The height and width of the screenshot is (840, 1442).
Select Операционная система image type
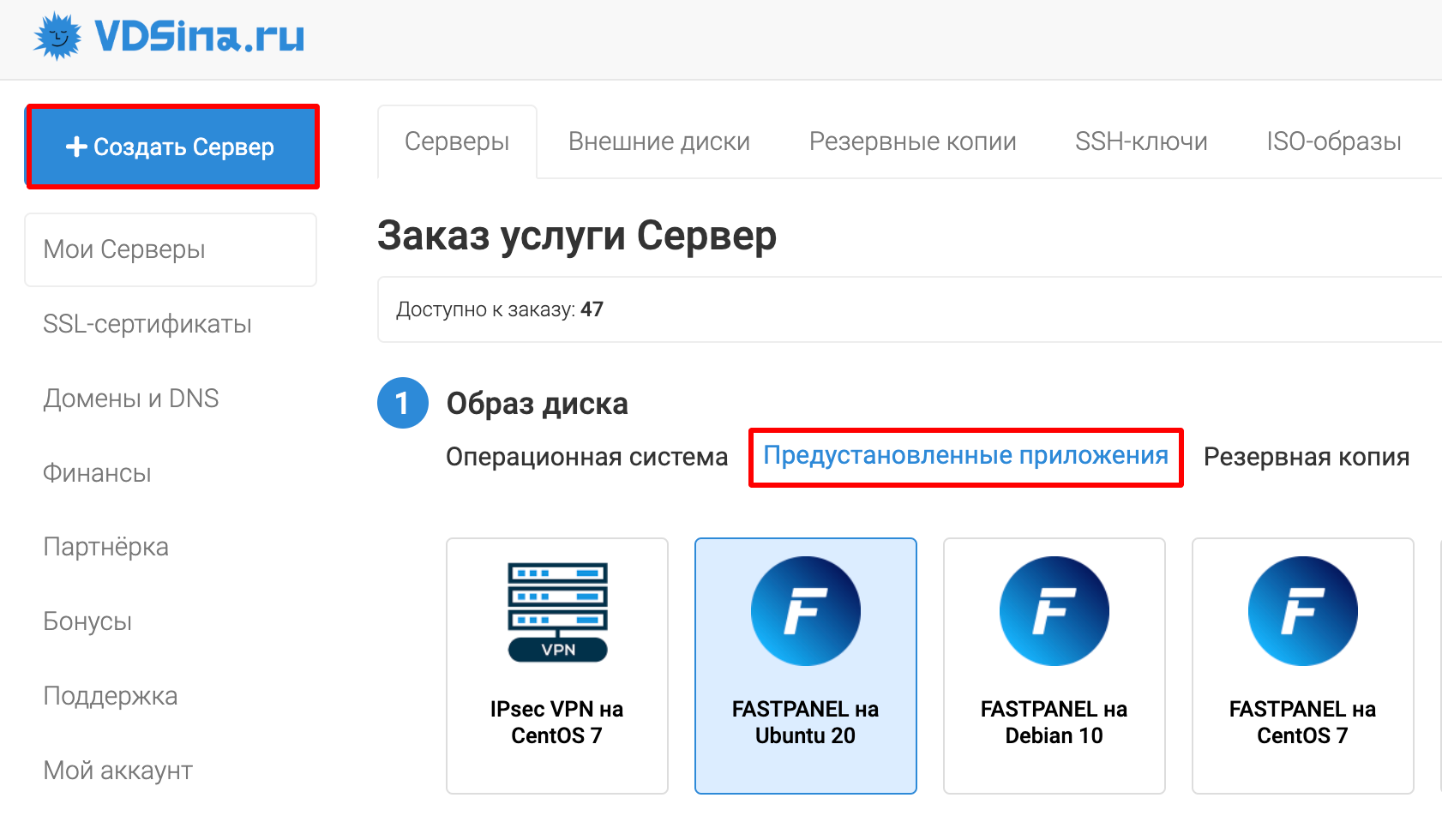[586, 457]
